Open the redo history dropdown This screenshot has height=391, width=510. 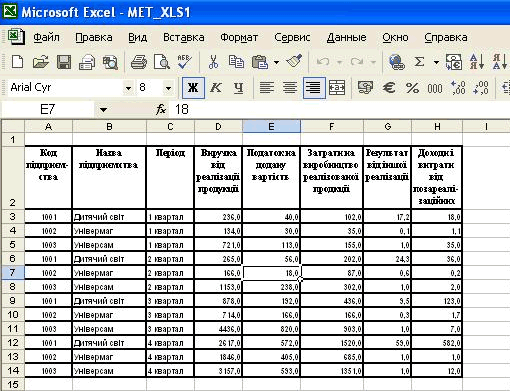[373, 62]
